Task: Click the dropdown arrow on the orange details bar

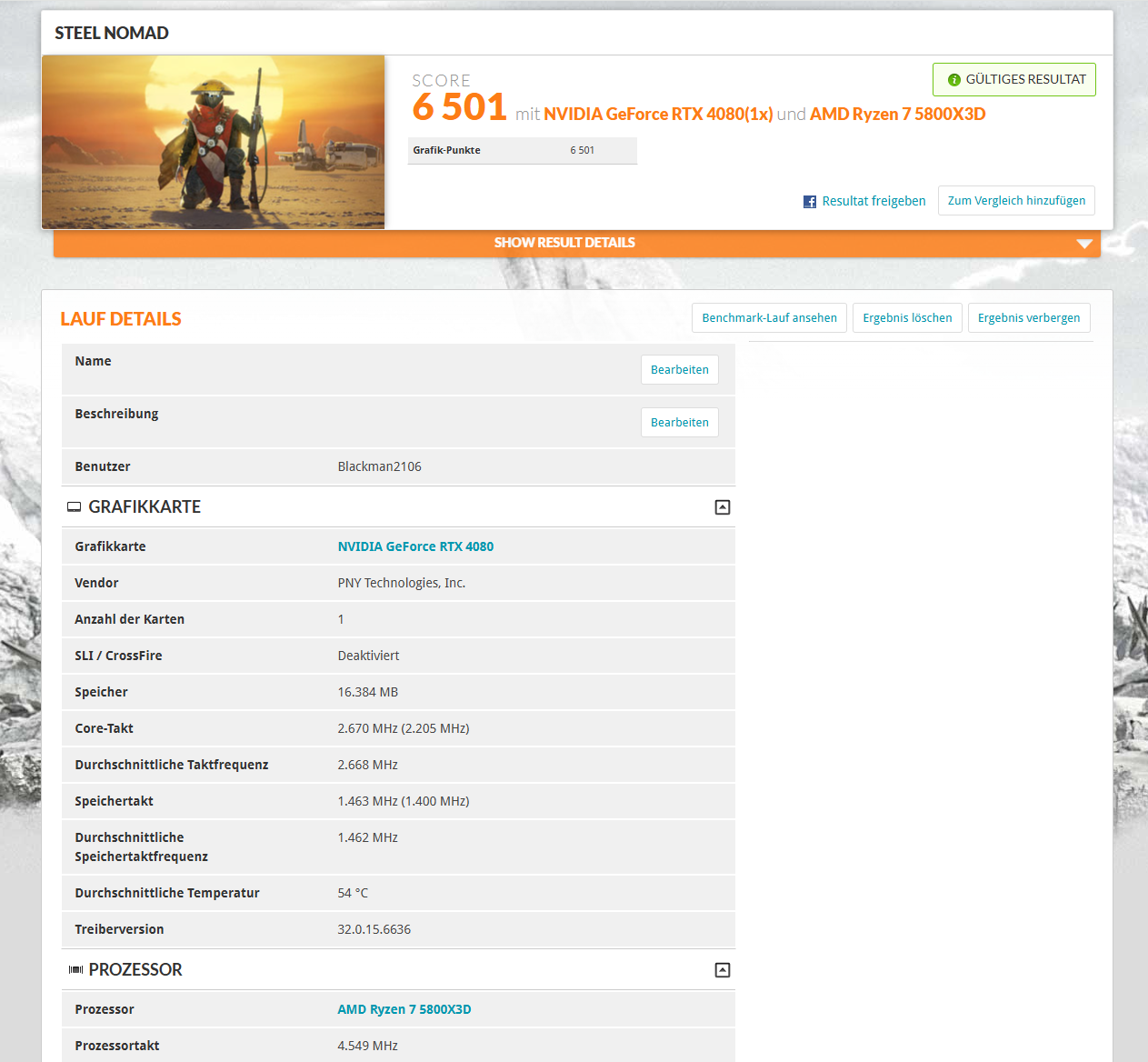Action: click(x=1083, y=244)
